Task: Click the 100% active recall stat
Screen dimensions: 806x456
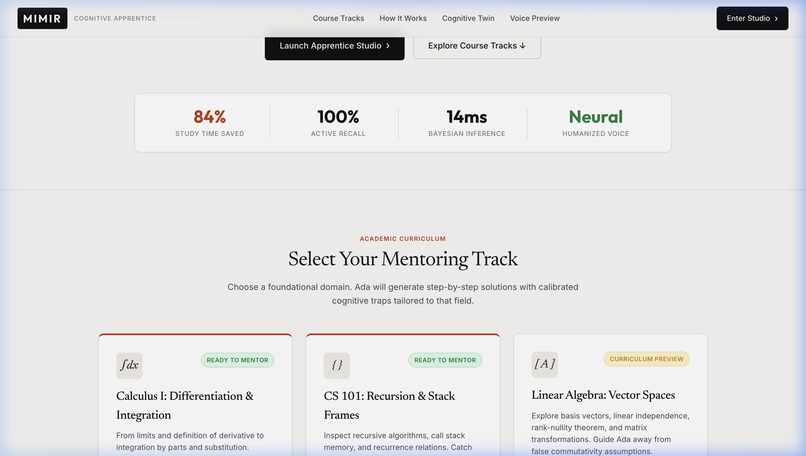Action: pos(338,123)
